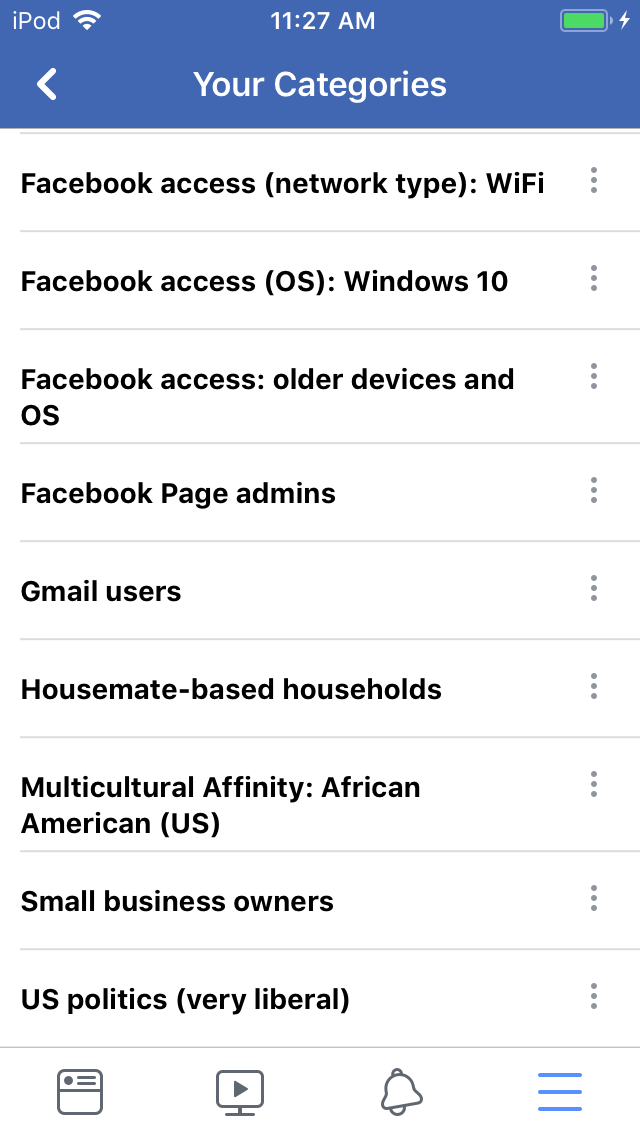Open the Notifications bell tab
The height and width of the screenshot is (1136, 640).
(x=401, y=1091)
